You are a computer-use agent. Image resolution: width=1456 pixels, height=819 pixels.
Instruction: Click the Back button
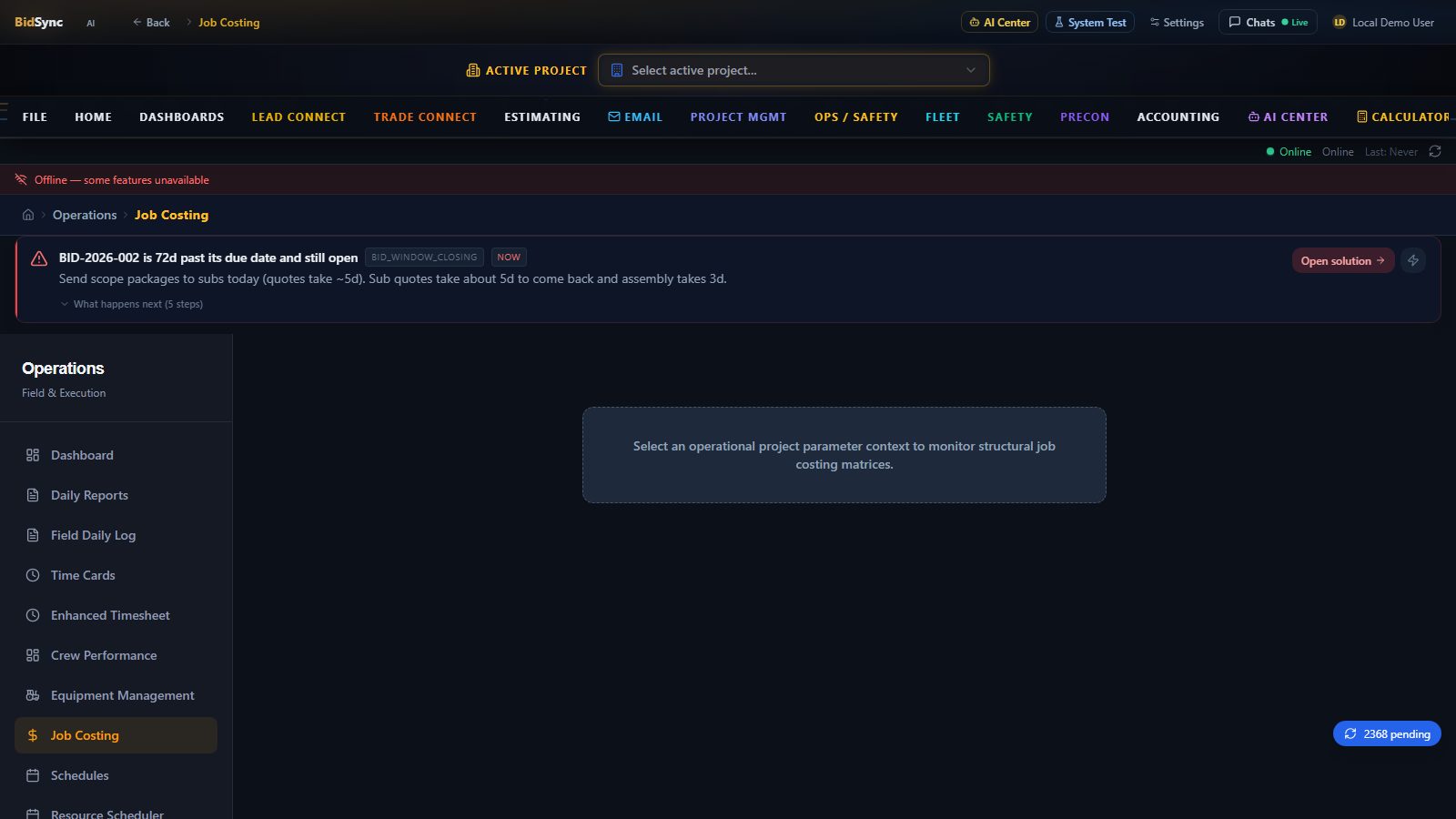click(151, 22)
